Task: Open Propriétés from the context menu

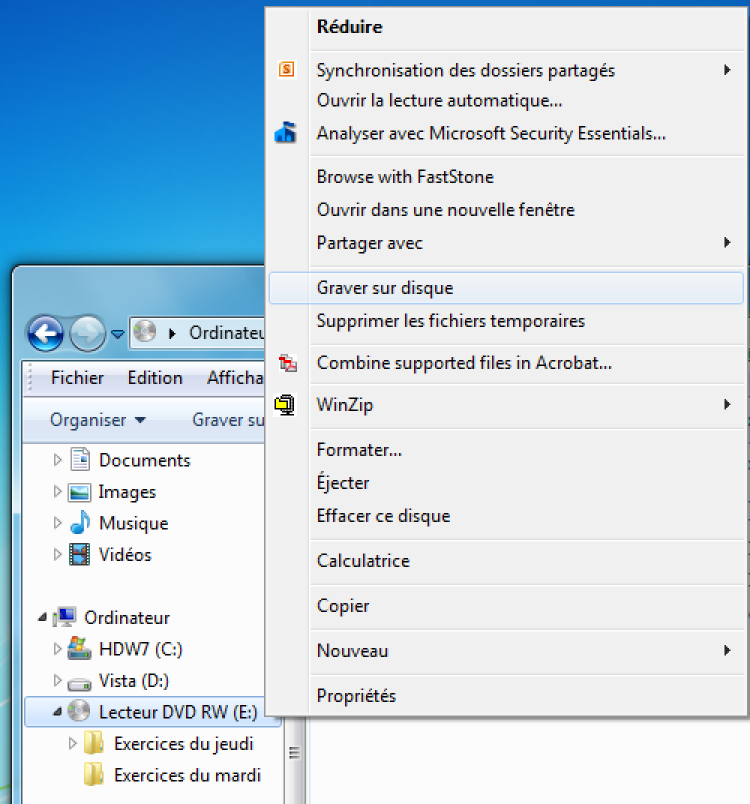Action: 356,696
